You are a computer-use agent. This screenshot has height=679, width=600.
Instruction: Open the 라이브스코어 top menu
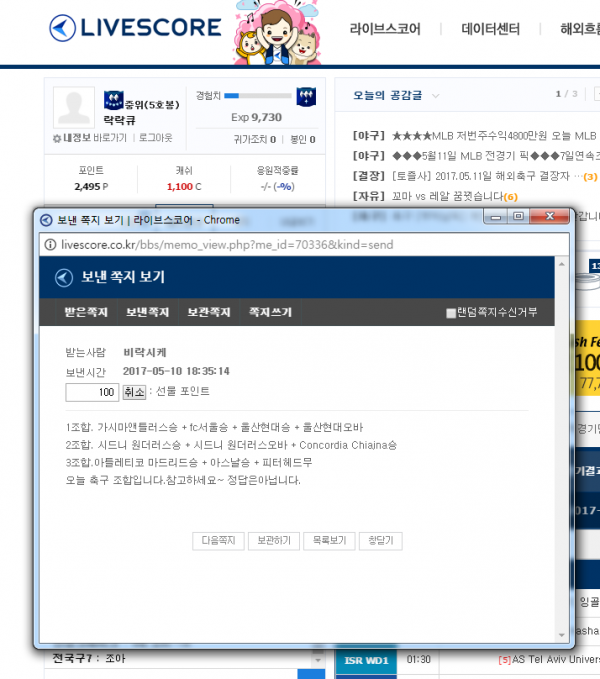(x=385, y=29)
